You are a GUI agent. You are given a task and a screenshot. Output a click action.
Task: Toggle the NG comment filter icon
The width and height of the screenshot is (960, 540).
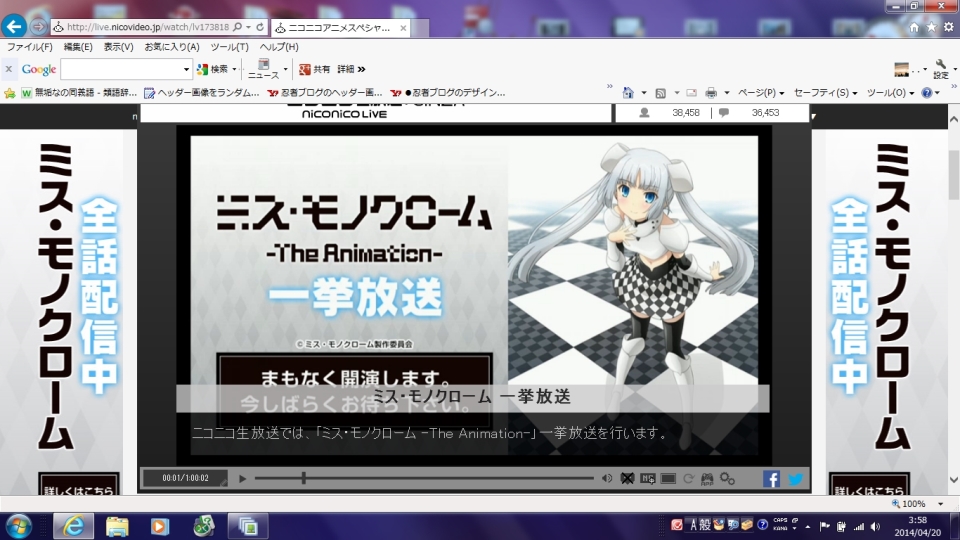point(648,479)
